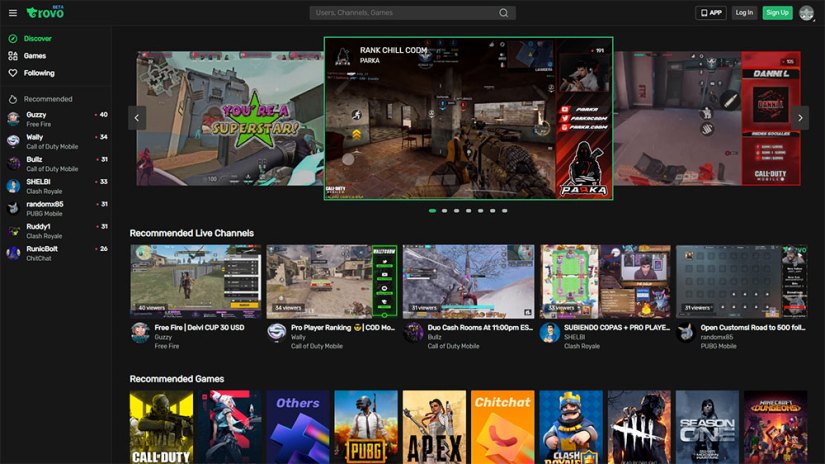Image resolution: width=825 pixels, height=464 pixels.
Task: Click Guzzy's avatar in the Recommended sidebar
Action: (x=13, y=118)
